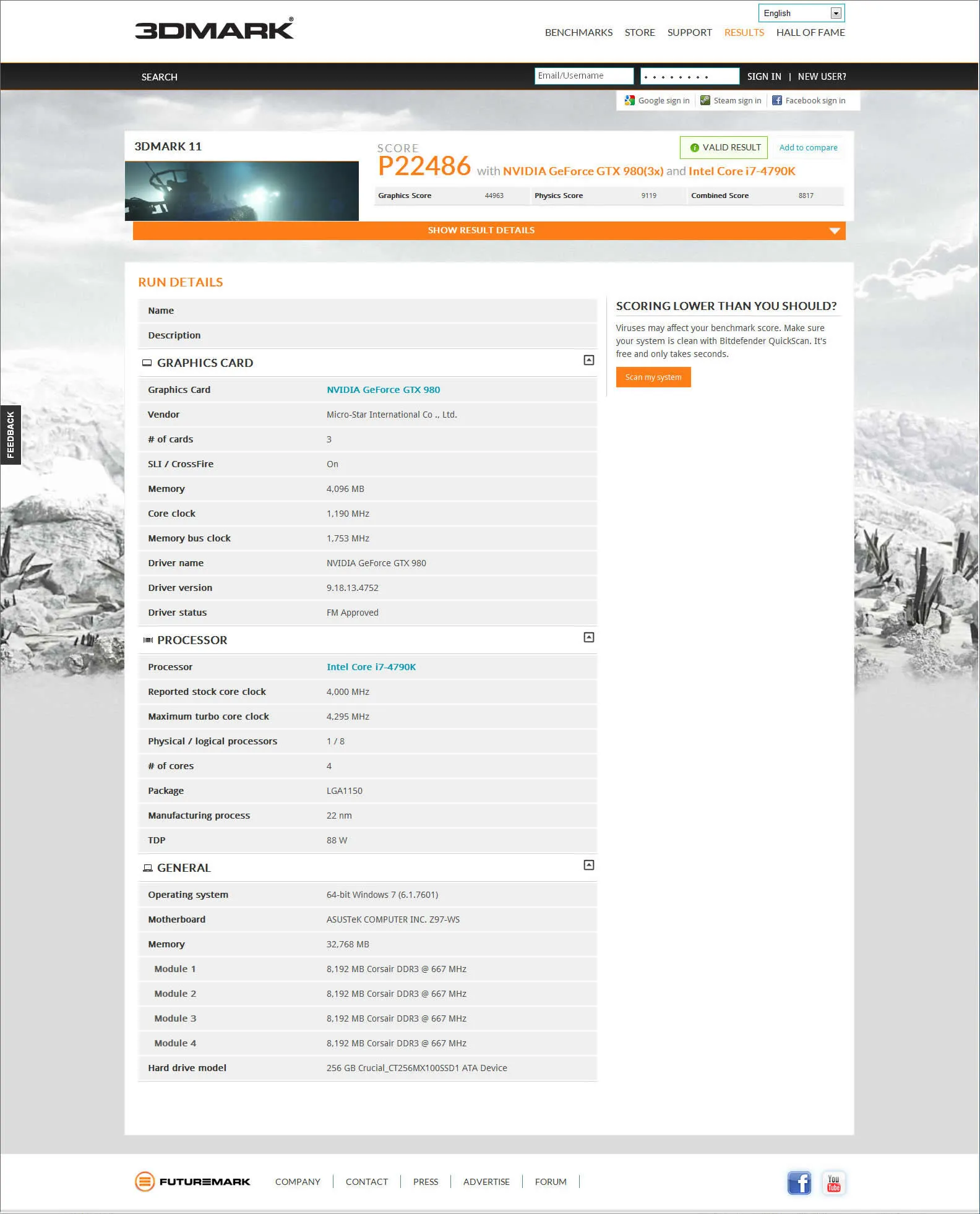Screen dimensions: 980x1214
Task: Collapse the General section
Action: coord(589,865)
